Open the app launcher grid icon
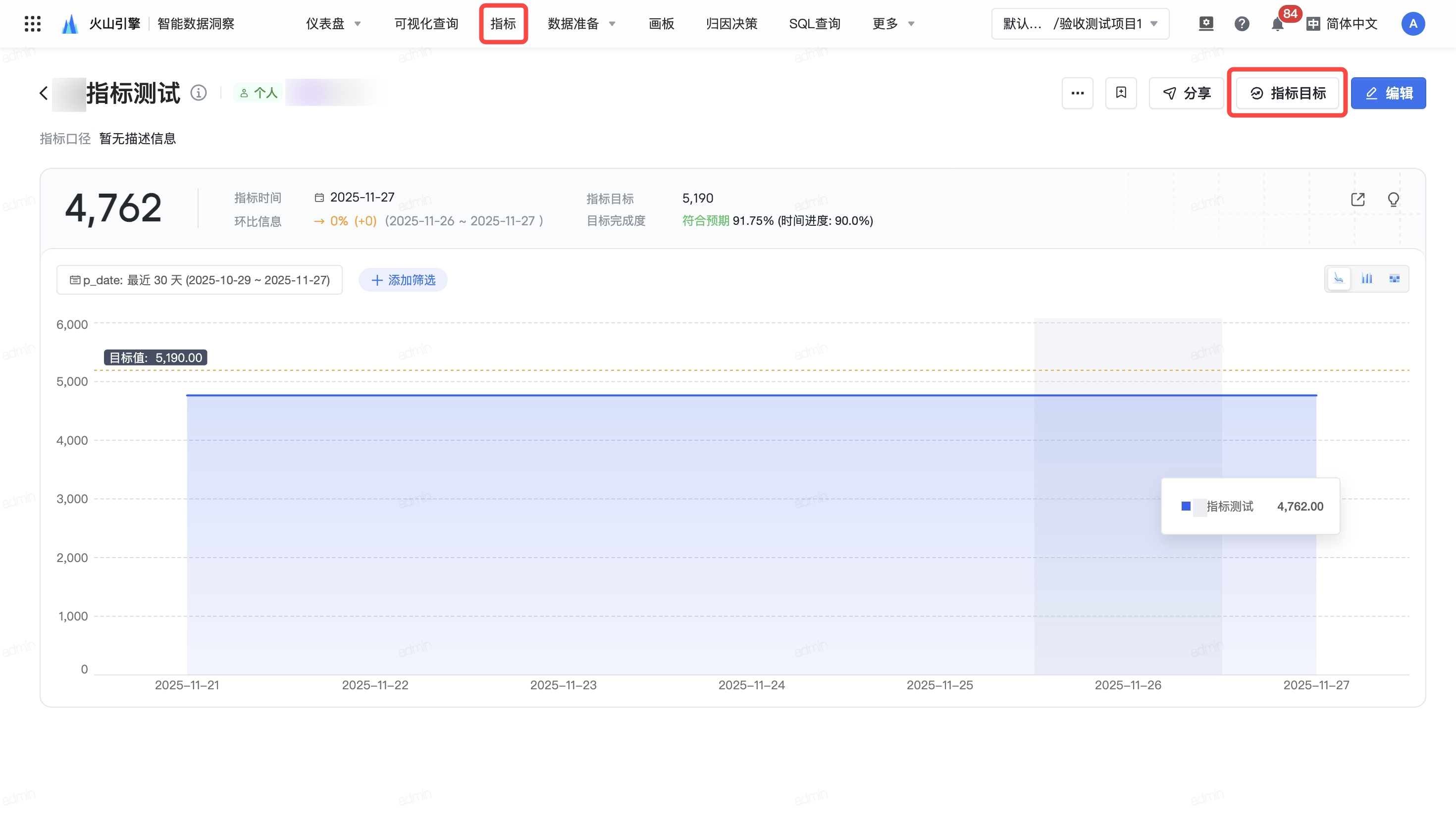1456x823 pixels. coord(33,24)
